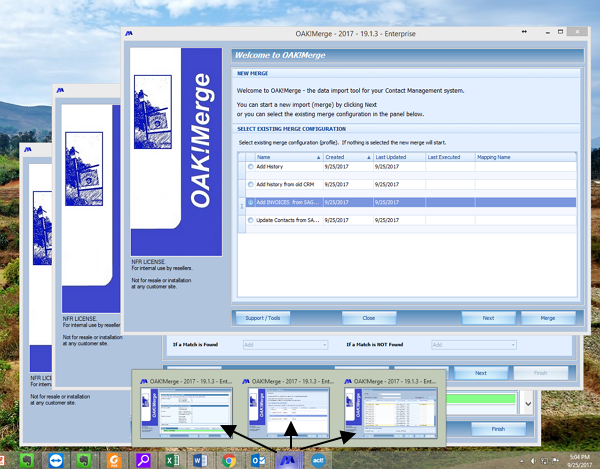Open TeamViewer from the taskbar
The width and height of the screenshot is (600, 469).
coord(56,460)
